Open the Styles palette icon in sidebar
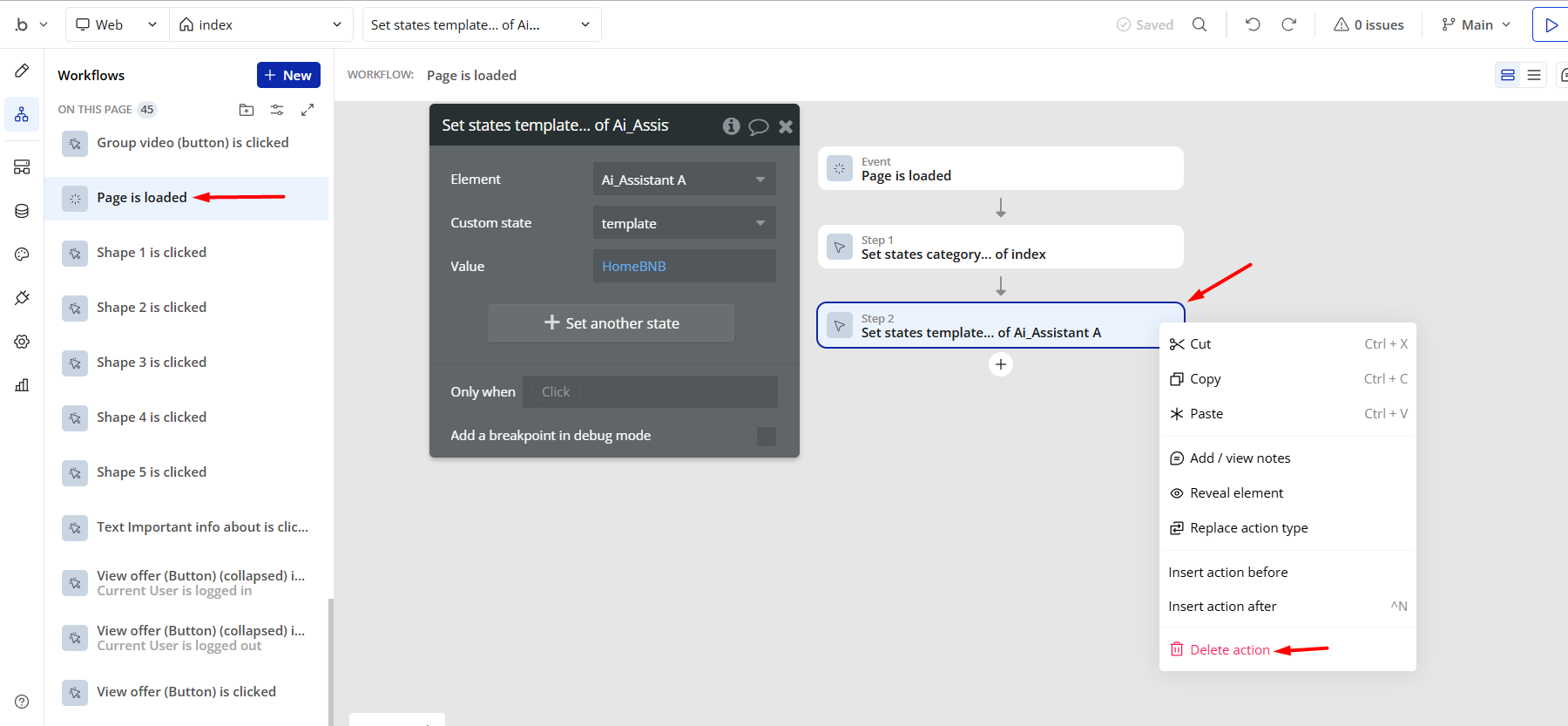This screenshot has height=726, width=1568. [22, 254]
